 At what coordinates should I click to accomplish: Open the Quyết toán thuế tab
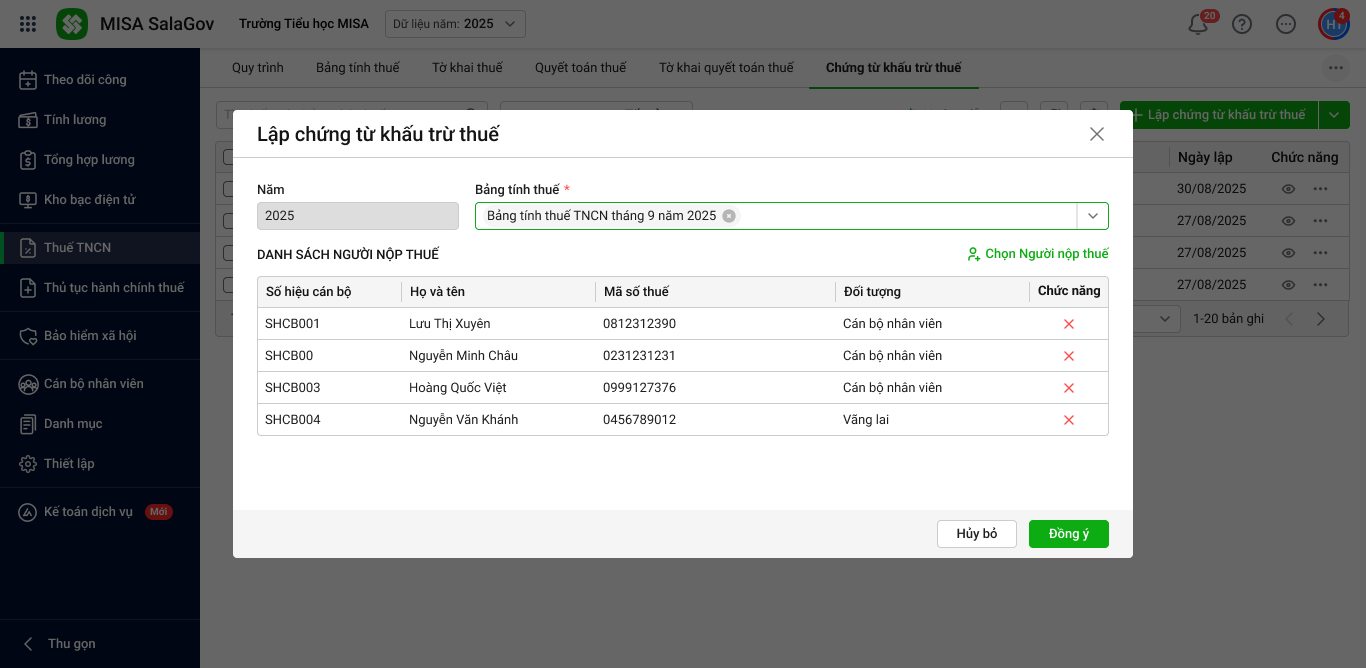tap(580, 68)
